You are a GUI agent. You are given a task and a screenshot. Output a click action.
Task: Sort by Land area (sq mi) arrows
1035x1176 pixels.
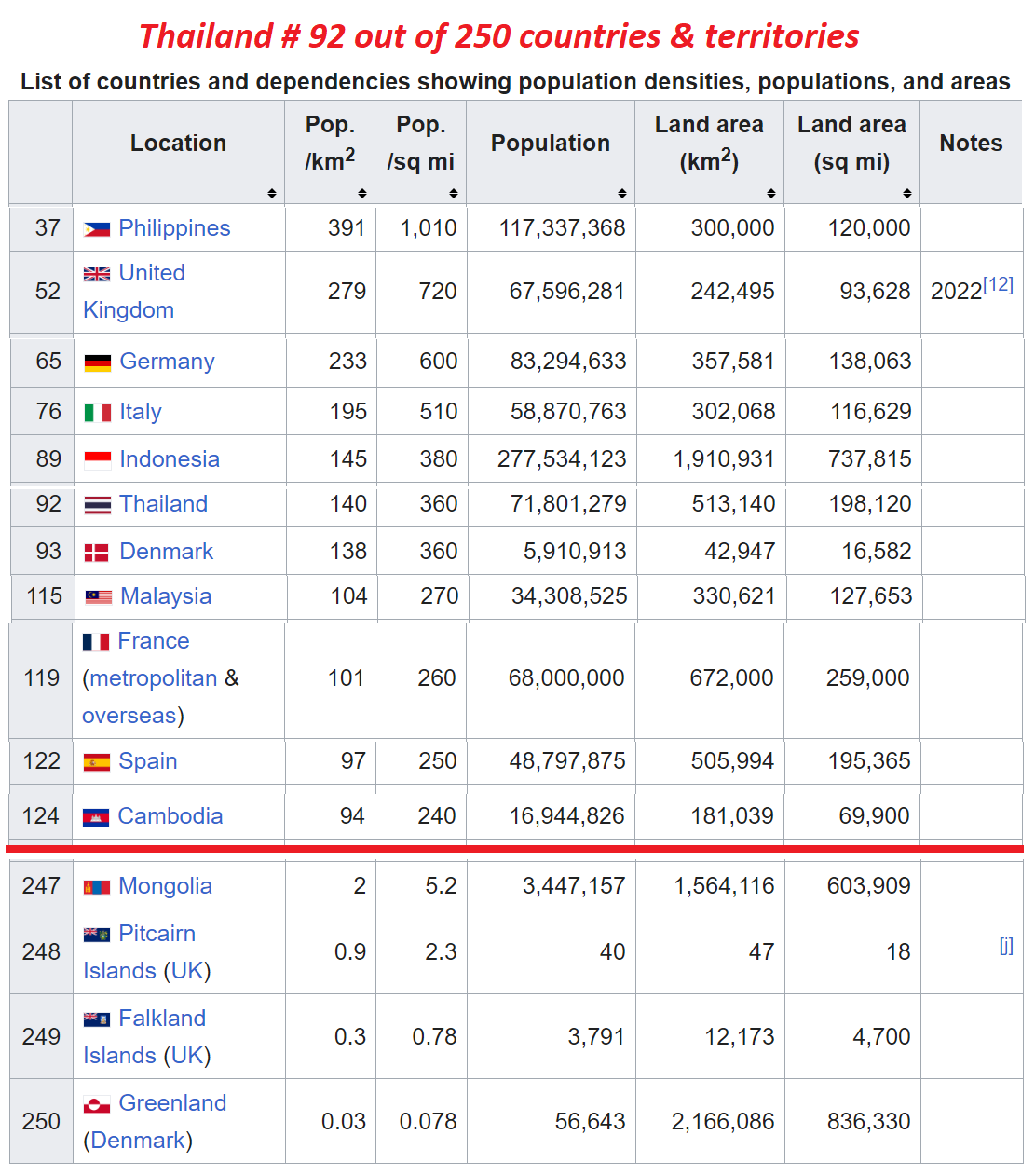click(907, 193)
